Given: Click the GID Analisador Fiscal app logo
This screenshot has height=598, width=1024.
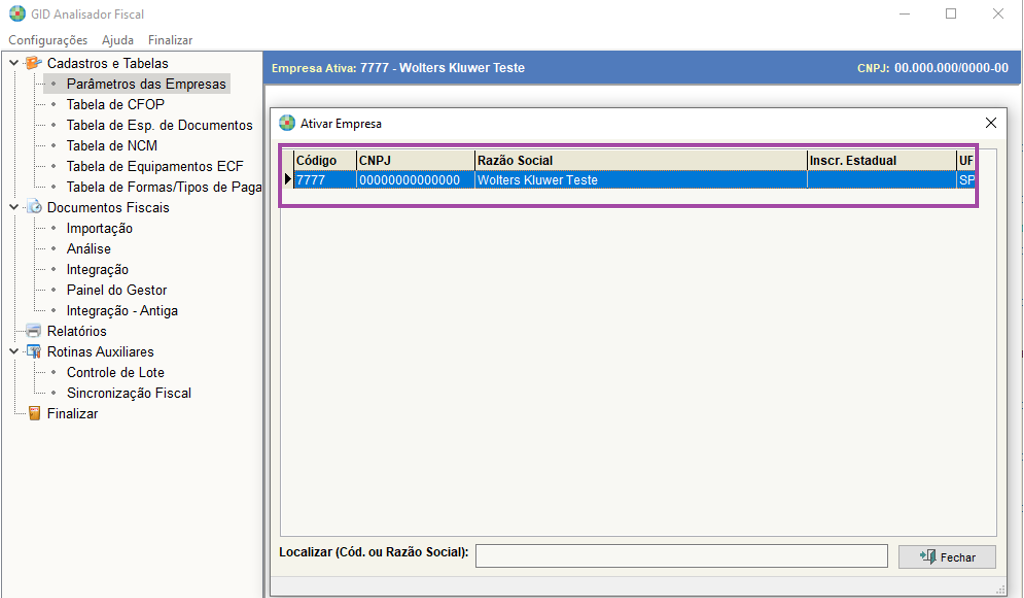Looking at the screenshot, I should [18, 14].
